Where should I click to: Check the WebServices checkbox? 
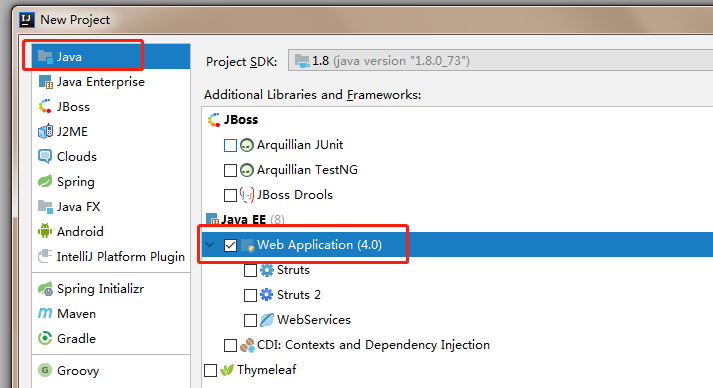(x=250, y=320)
